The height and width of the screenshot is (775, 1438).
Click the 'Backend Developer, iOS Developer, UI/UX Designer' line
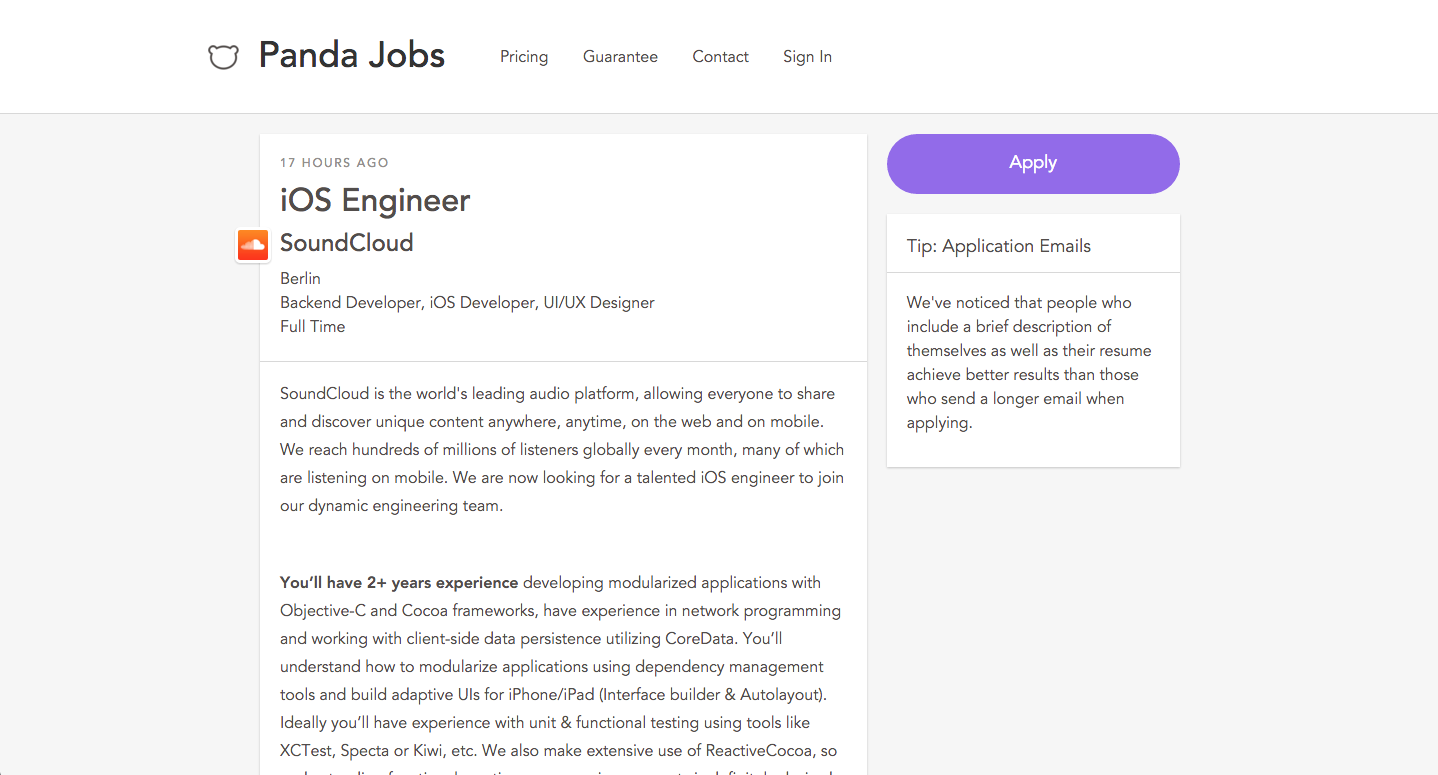click(467, 302)
